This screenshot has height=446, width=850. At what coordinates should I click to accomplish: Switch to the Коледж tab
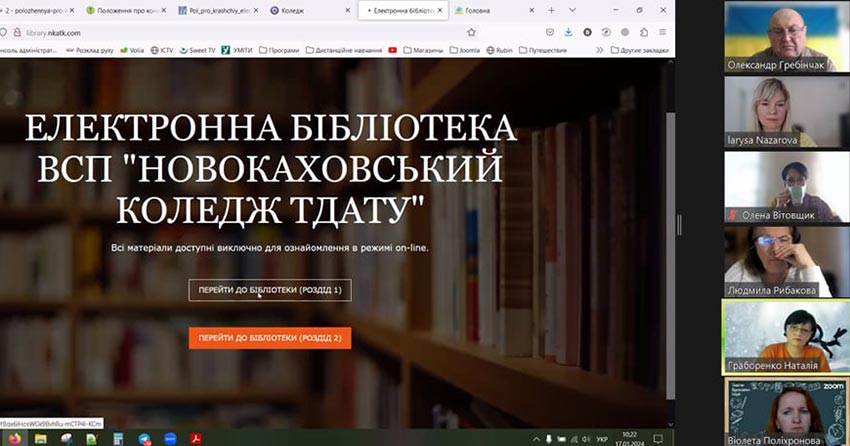[301, 10]
